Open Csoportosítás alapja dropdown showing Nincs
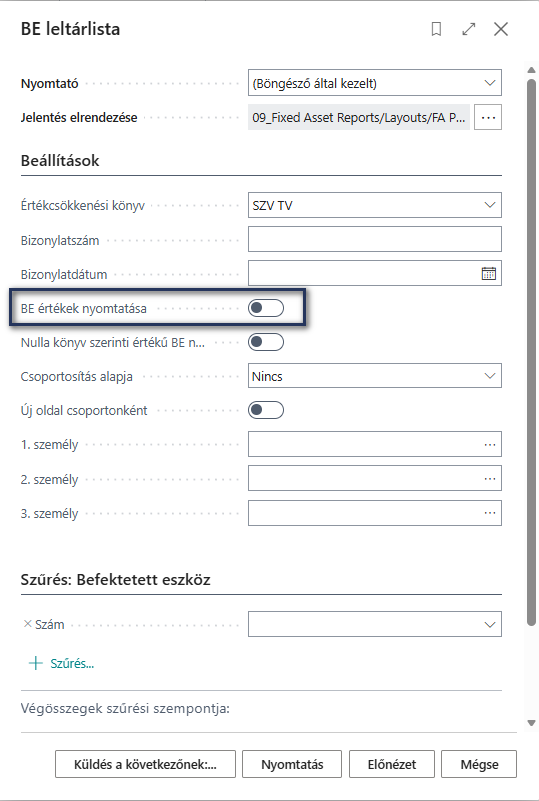 [x=374, y=376]
